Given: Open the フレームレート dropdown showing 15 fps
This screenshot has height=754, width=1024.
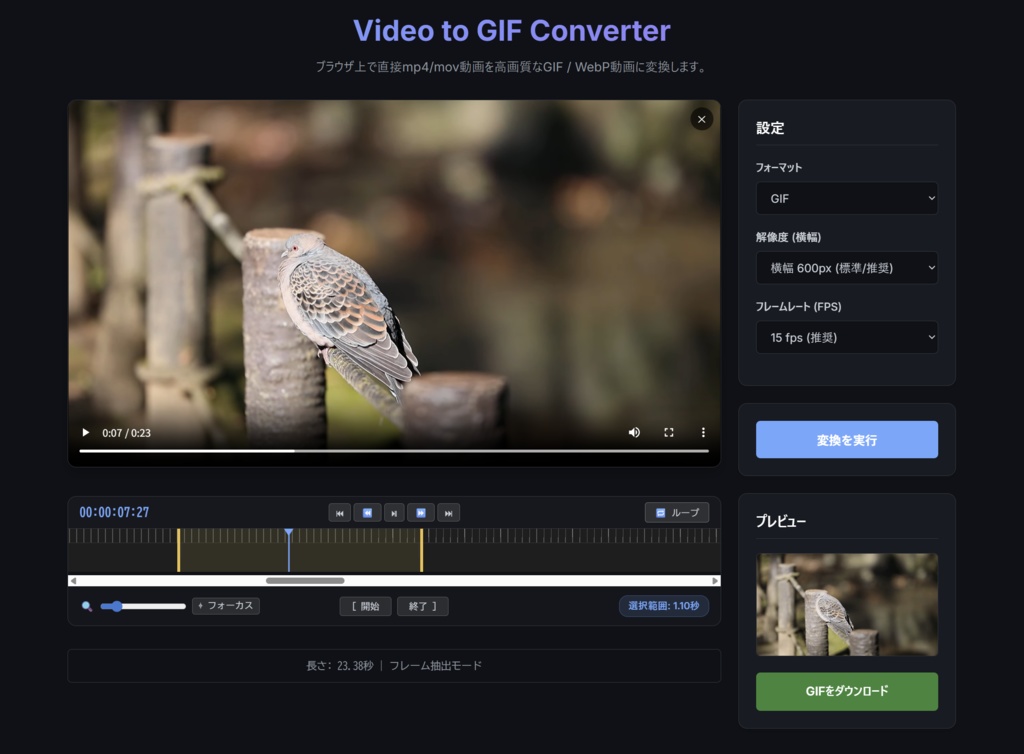Looking at the screenshot, I should click(x=846, y=337).
